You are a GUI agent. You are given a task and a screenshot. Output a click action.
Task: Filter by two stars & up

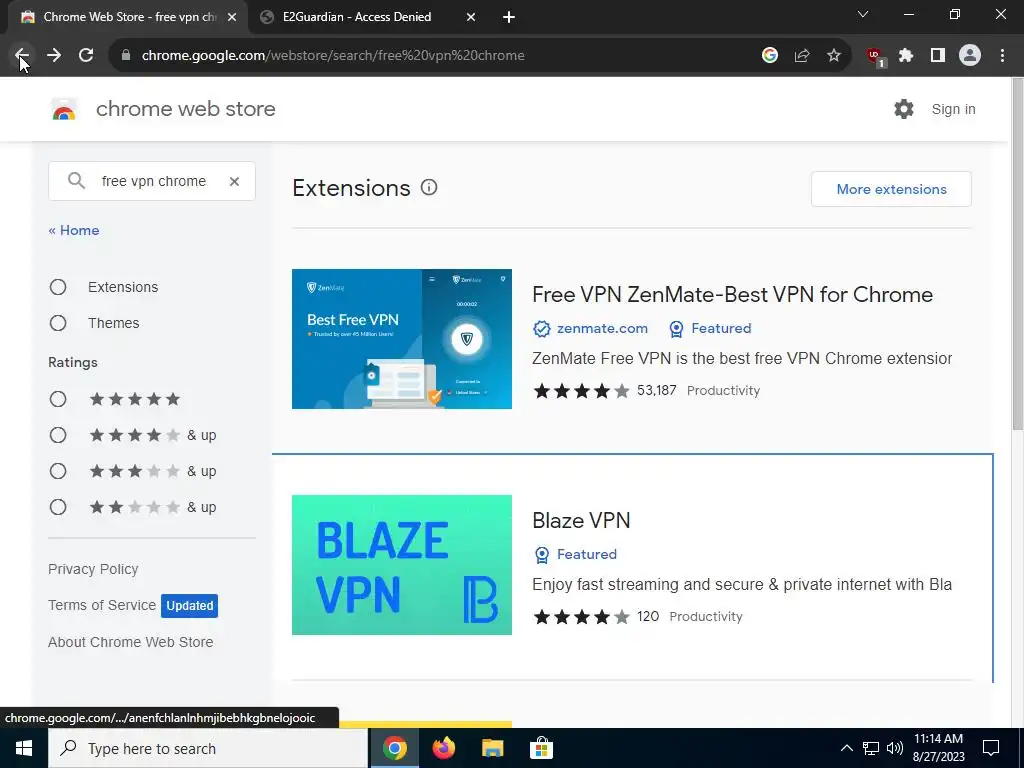coord(58,507)
